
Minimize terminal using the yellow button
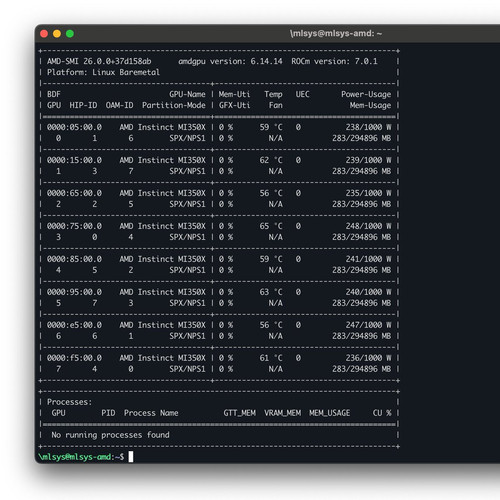pos(57,34)
